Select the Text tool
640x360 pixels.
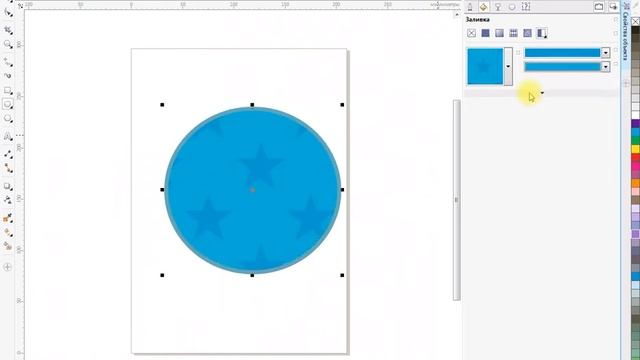coord(8,136)
